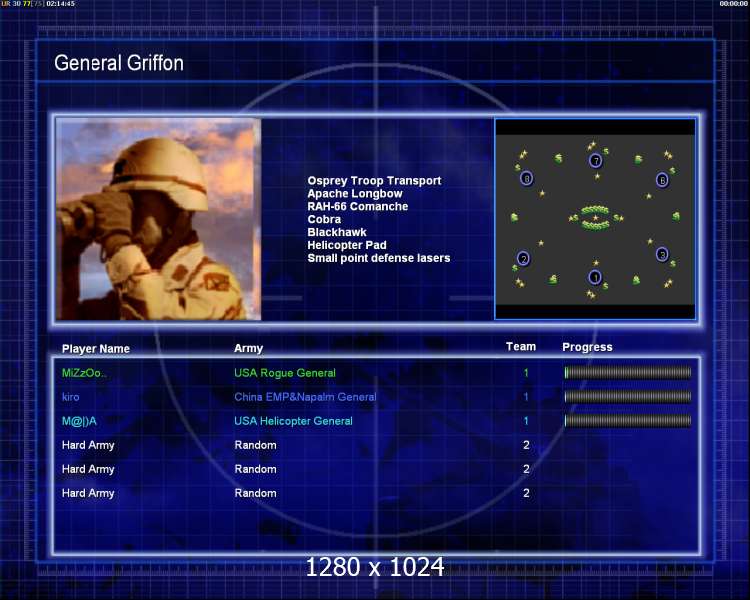Click 'Apache Longbow' in the unit list
Viewport: 750px width, 600px height.
355,194
